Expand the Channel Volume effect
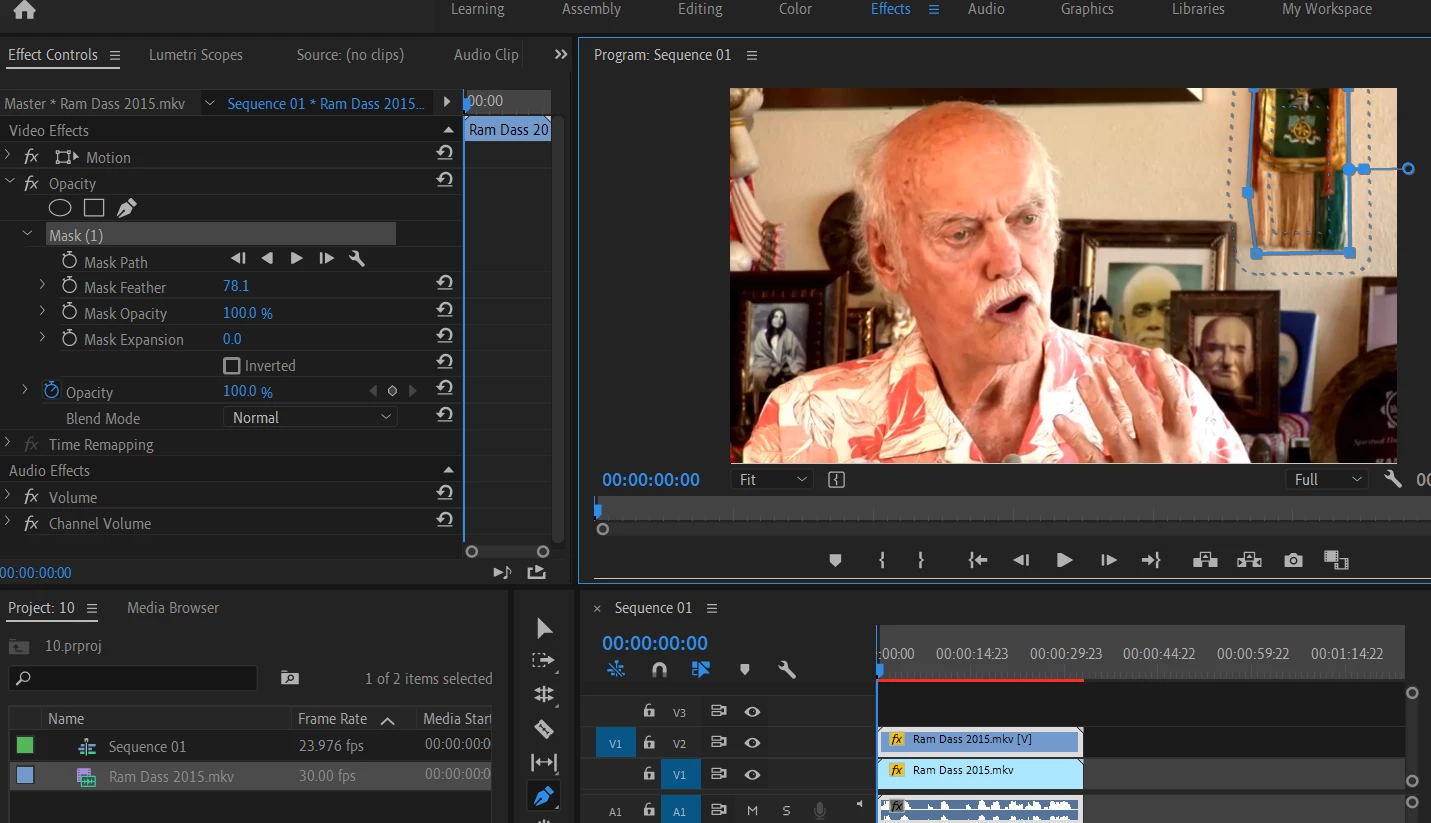The height and width of the screenshot is (823, 1431). pos(8,522)
